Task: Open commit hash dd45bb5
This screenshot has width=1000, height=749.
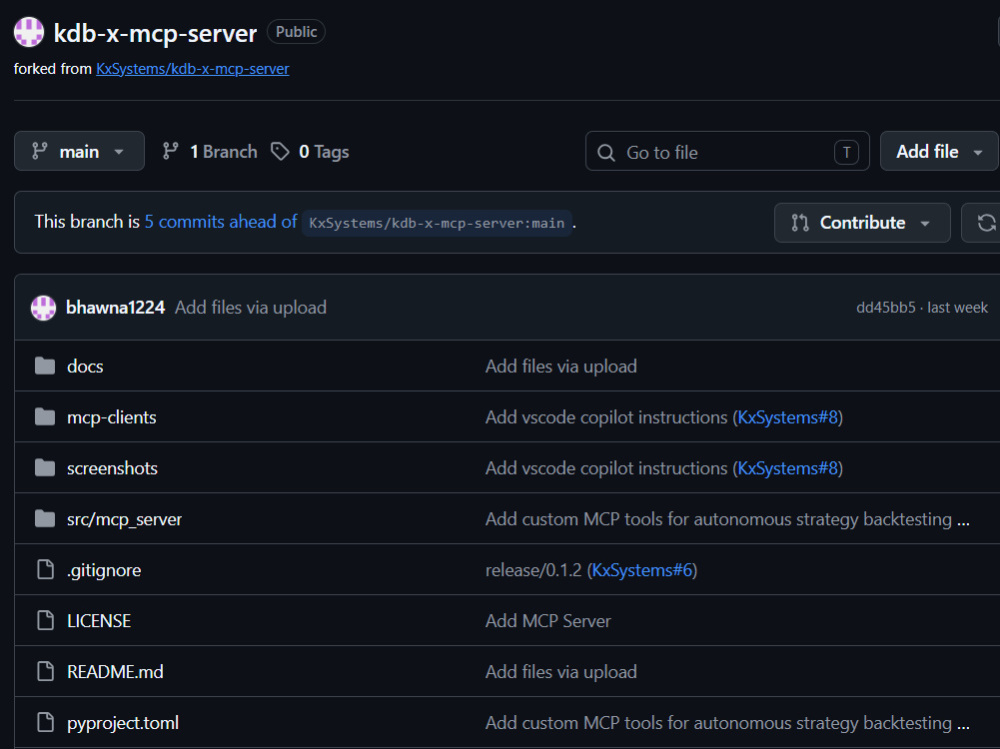Action: [885, 308]
